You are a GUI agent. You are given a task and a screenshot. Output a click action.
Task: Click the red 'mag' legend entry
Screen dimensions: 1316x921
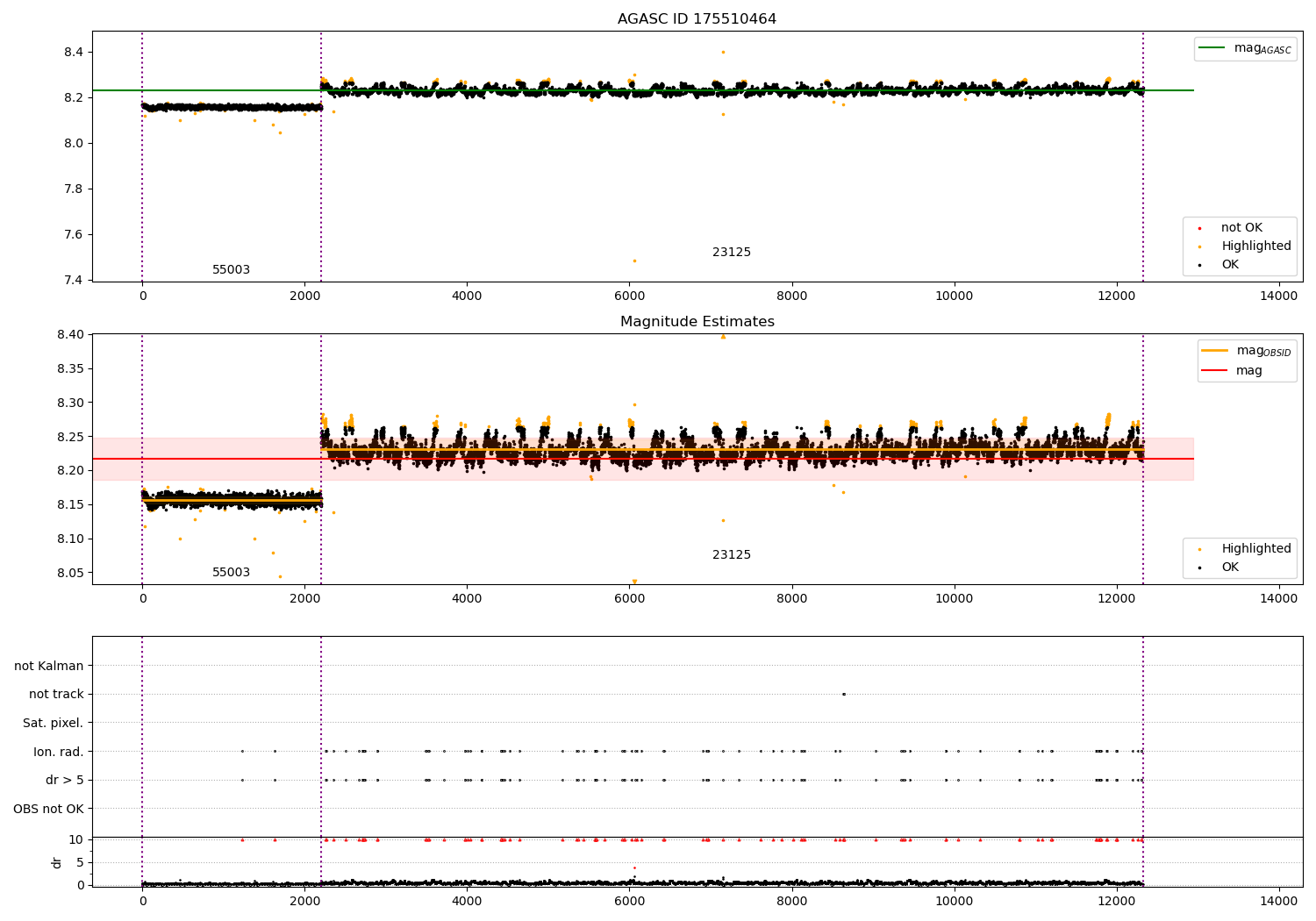click(1215, 371)
